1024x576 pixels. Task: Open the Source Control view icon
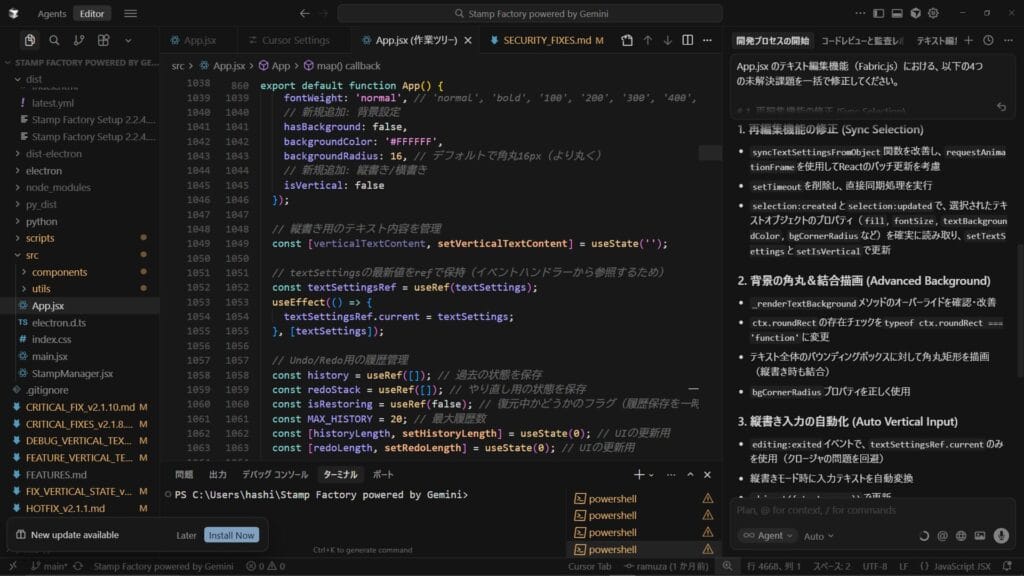click(x=79, y=41)
